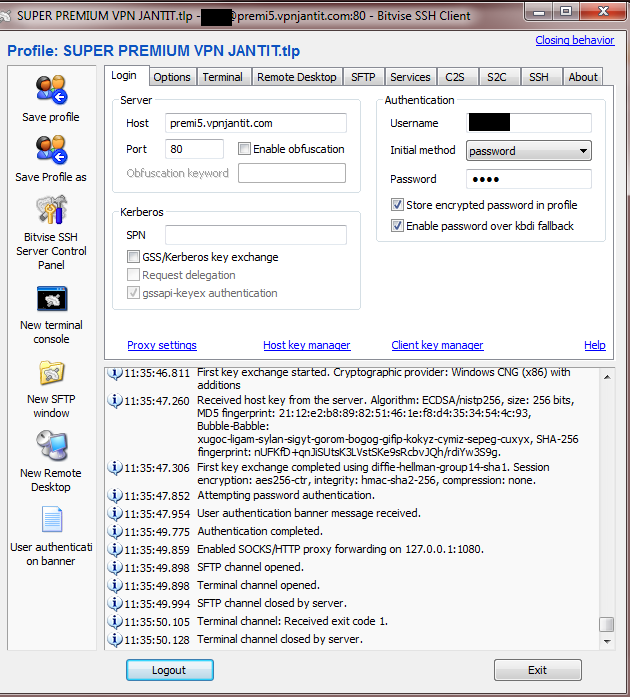This screenshot has height=697, width=630.
Task: Click 'Terminal channel: Received exit code 1.' text
Action: tap(293, 621)
